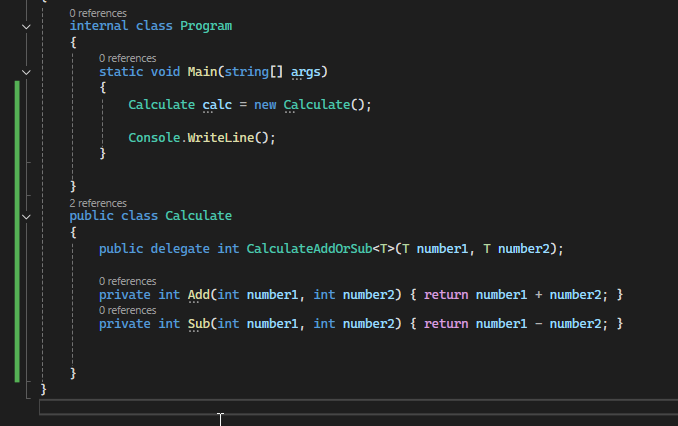The height and width of the screenshot is (426, 678).
Task: Open '0 references' CodeLens above Main method
Action: 128,58
